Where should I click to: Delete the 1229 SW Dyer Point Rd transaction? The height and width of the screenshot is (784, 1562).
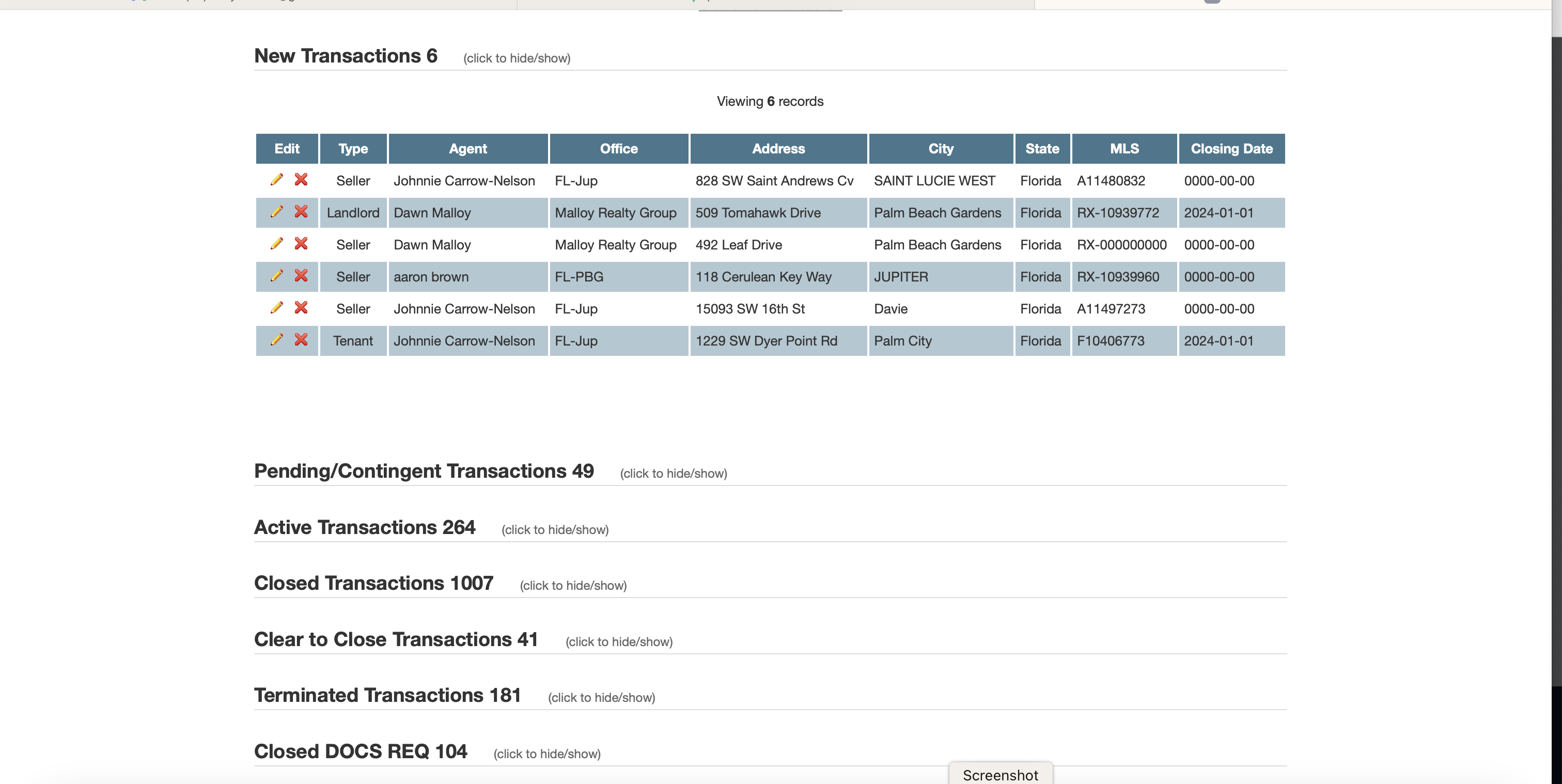(x=301, y=339)
